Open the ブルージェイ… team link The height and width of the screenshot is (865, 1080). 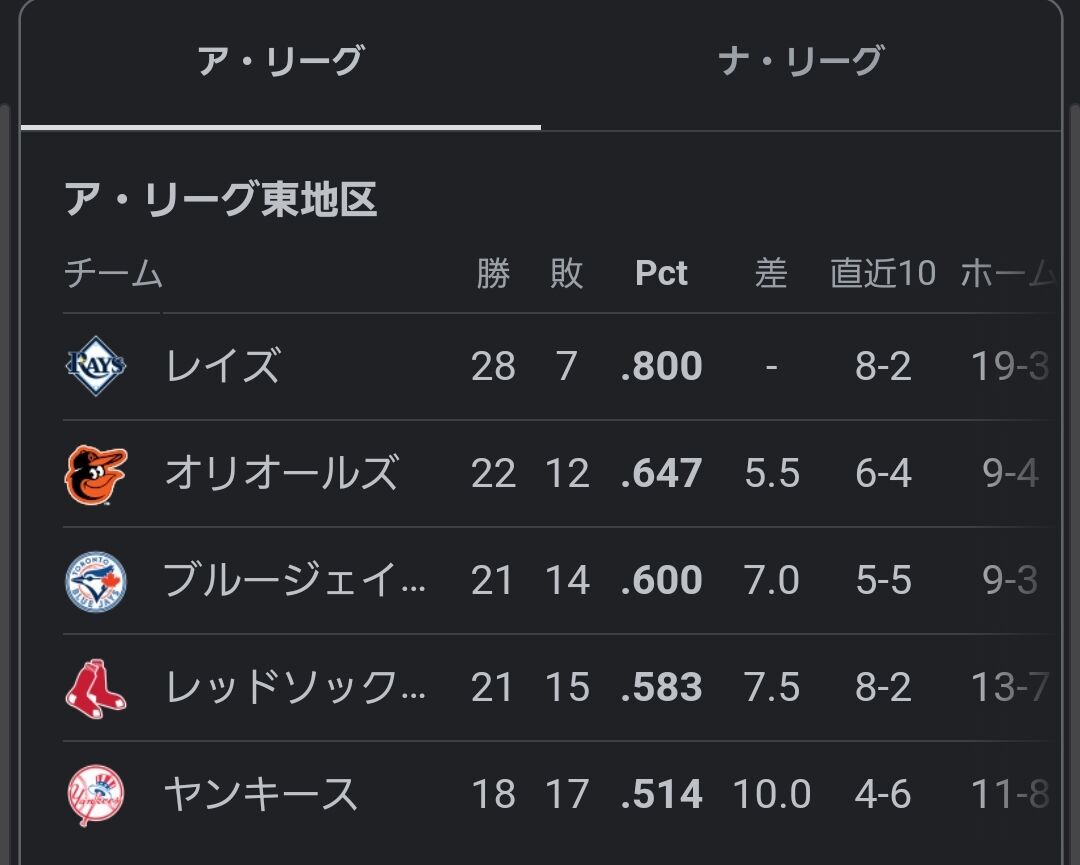pos(294,581)
